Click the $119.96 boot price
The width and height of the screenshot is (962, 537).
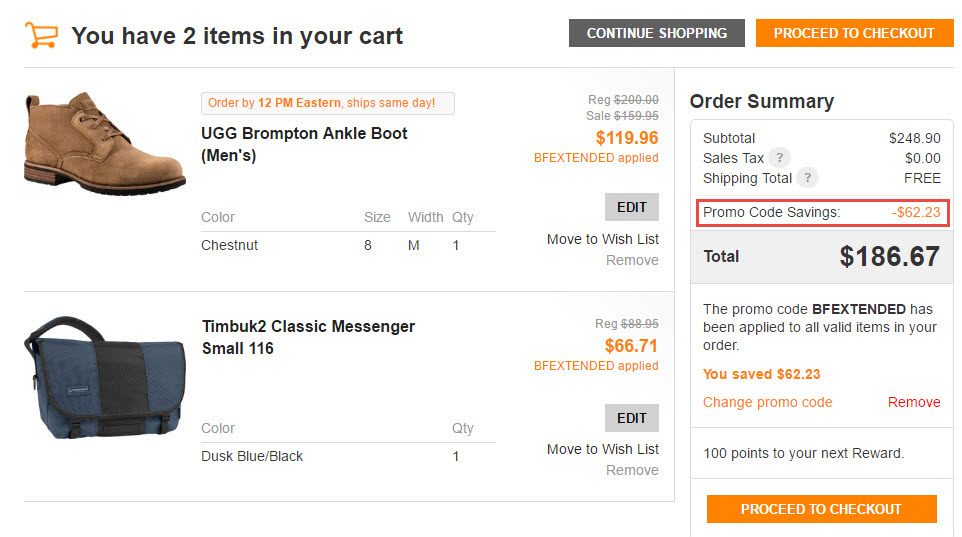pyautogui.click(x=626, y=137)
